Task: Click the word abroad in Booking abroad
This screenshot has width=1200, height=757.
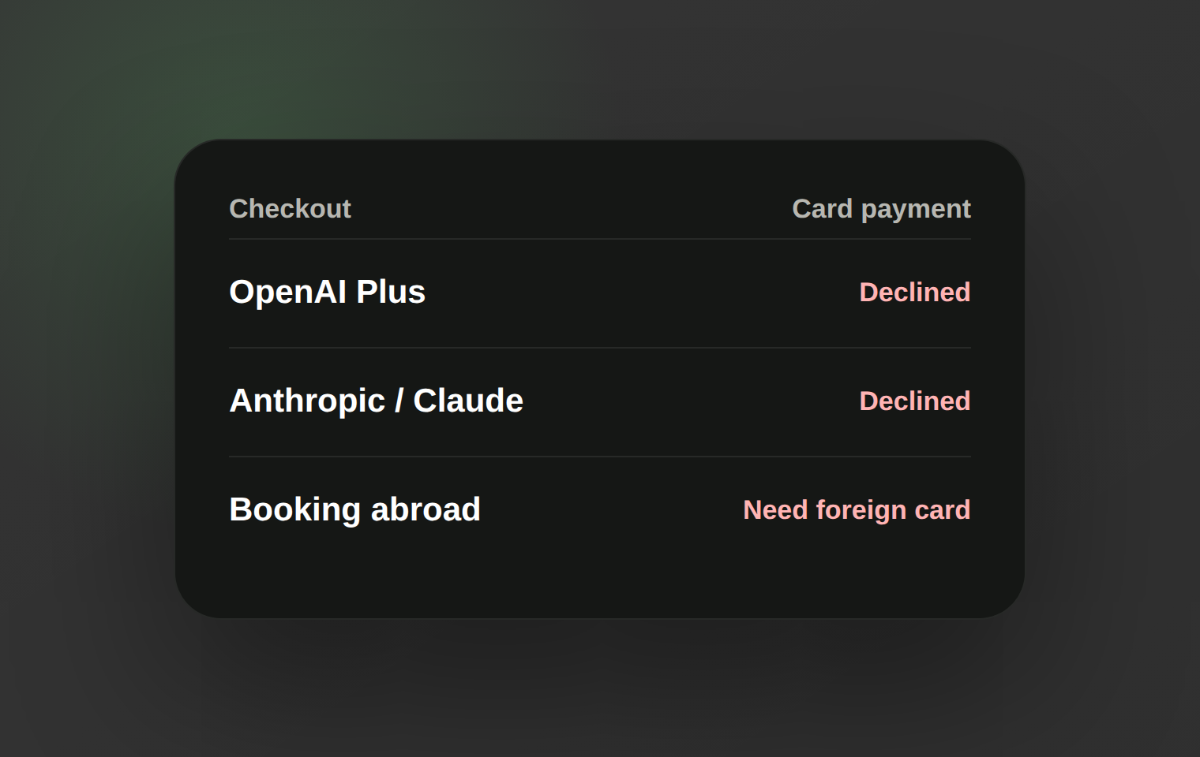Action: point(426,510)
